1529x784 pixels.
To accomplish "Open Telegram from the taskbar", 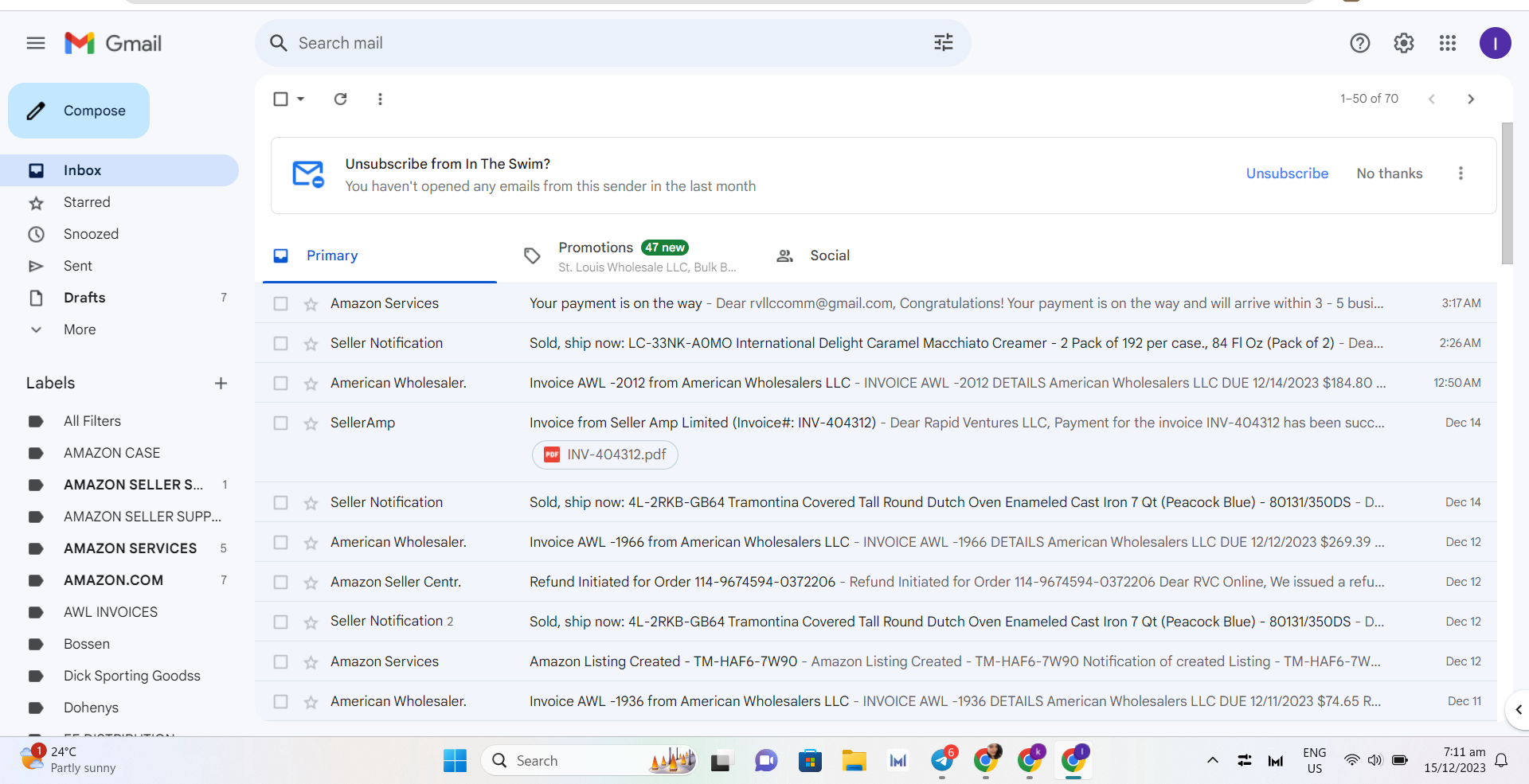I will click(x=943, y=761).
